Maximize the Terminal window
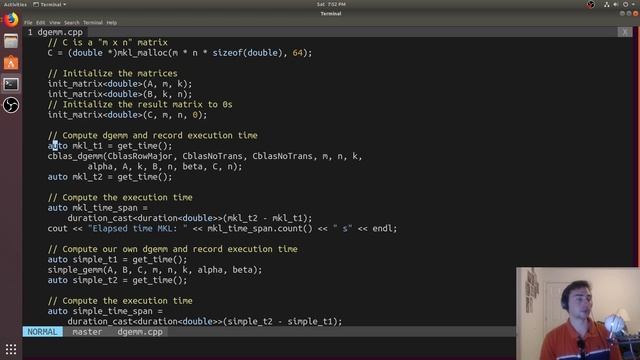This screenshot has width=640, height=360. 629,13
